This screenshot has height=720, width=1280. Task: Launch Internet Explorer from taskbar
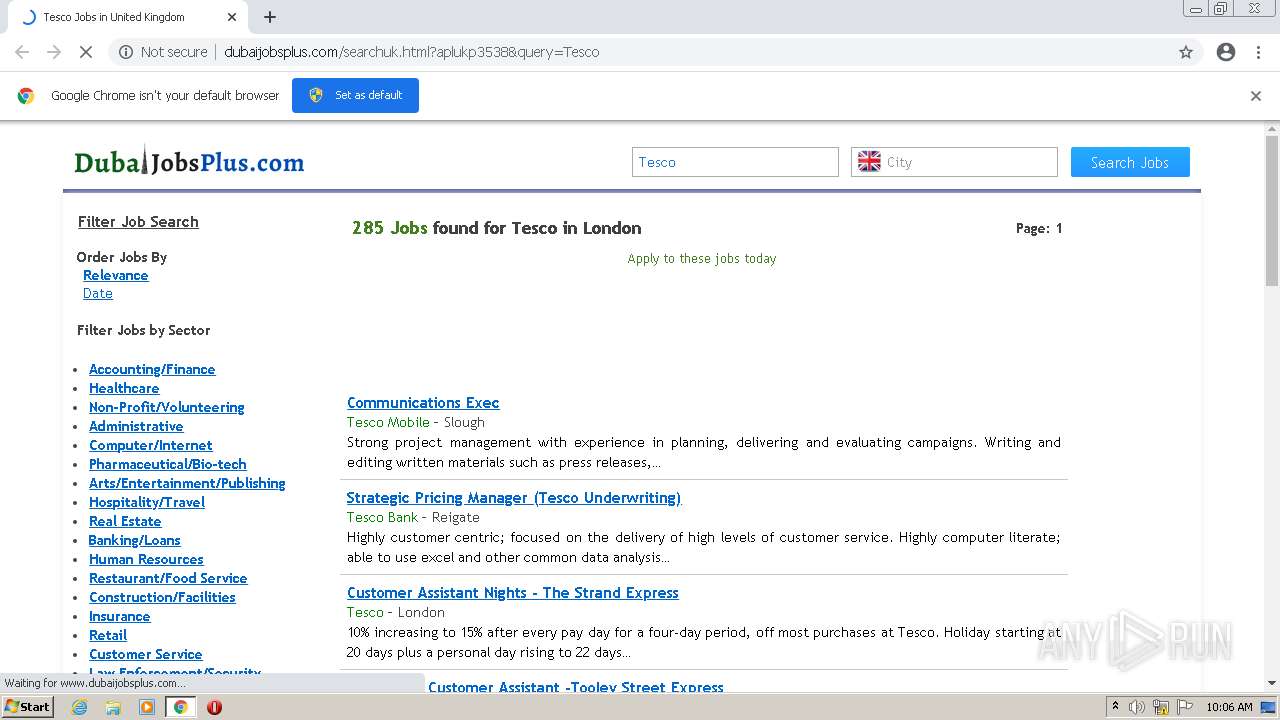click(x=80, y=707)
